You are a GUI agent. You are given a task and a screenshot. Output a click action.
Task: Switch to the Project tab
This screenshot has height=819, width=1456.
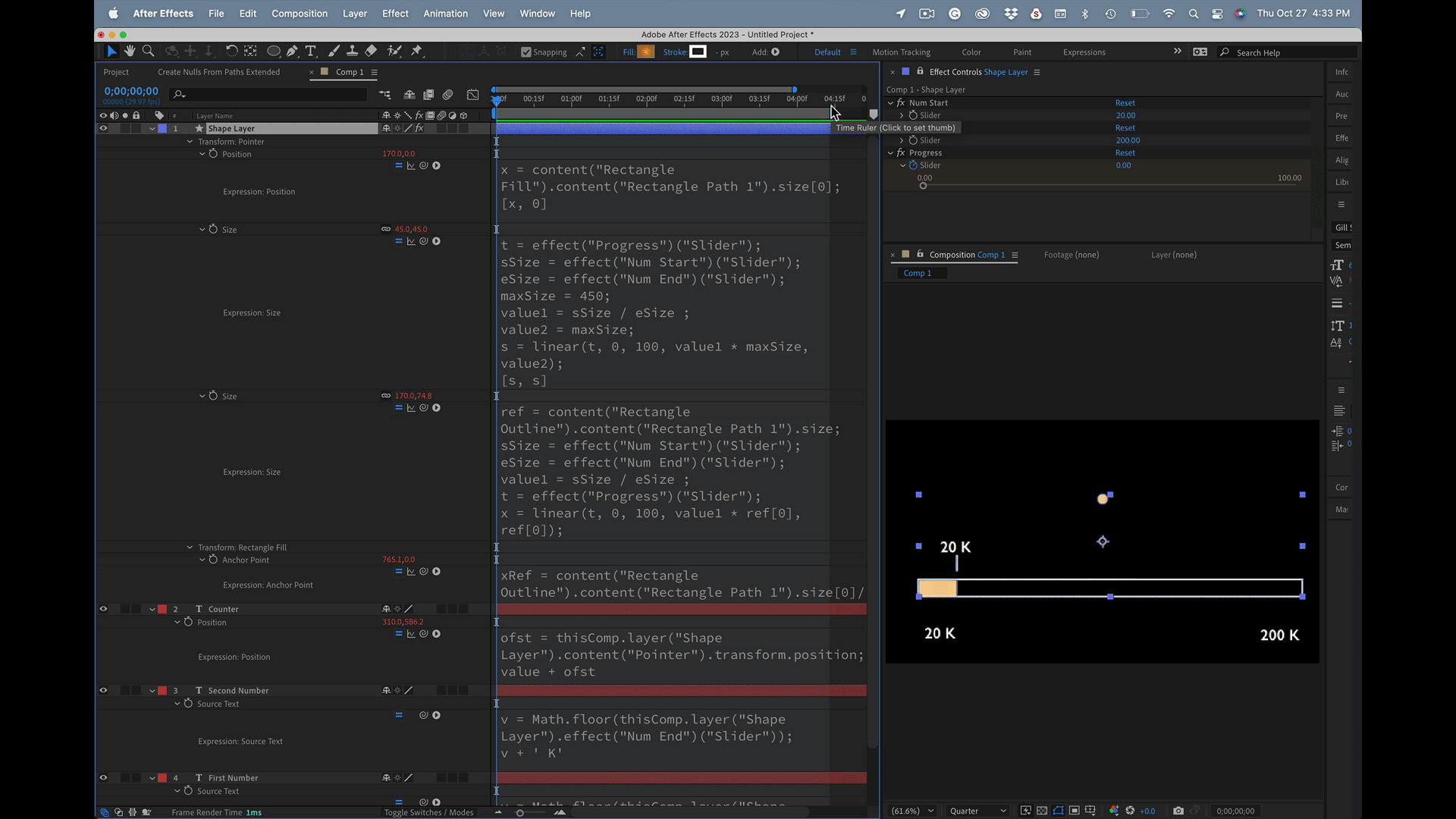[116, 72]
